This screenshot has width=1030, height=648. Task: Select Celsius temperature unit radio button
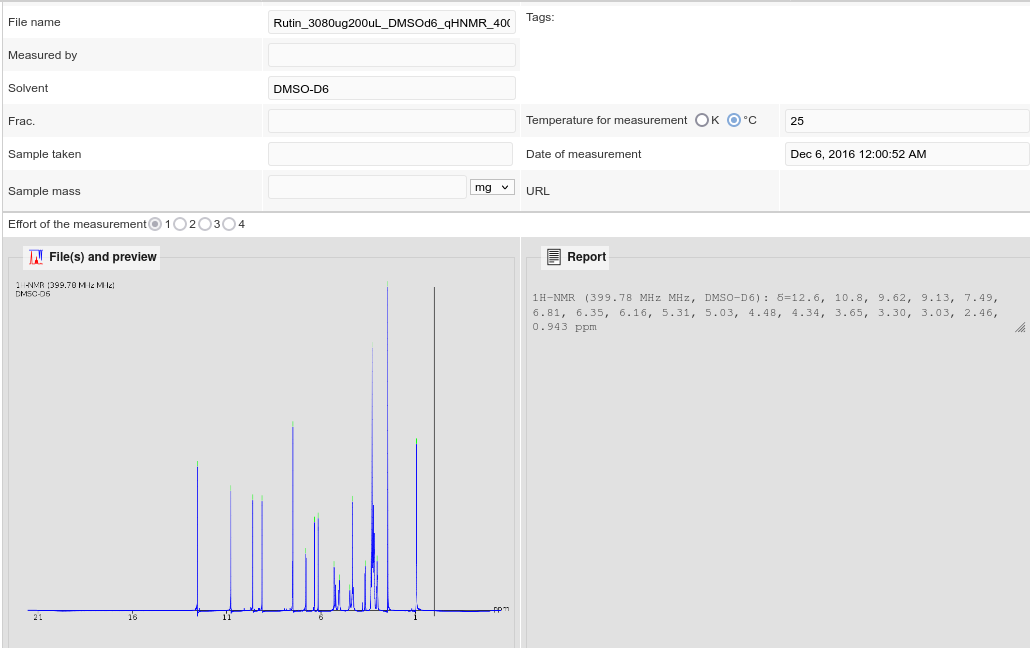pos(734,120)
